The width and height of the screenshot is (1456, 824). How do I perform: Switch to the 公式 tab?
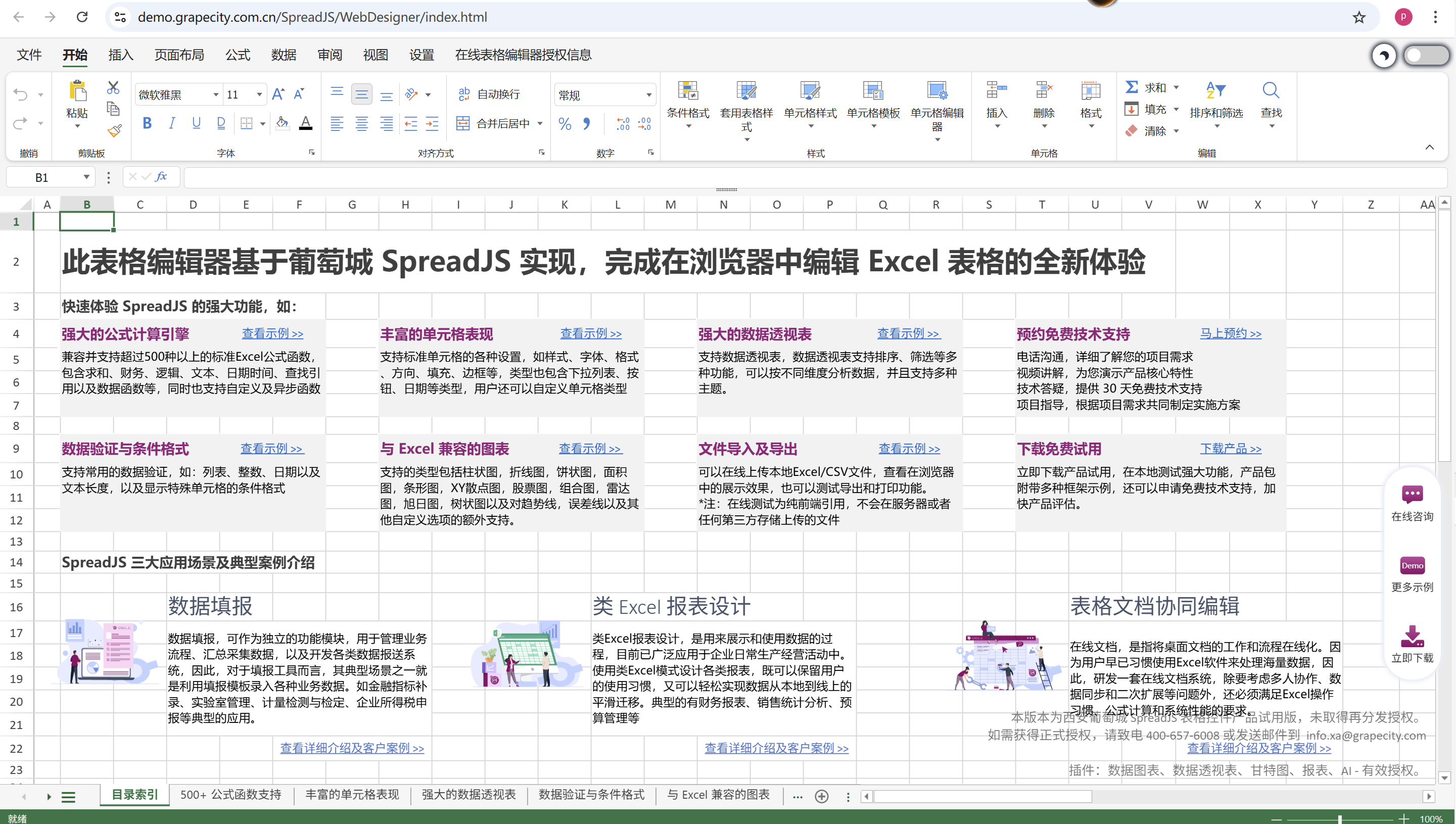point(238,55)
